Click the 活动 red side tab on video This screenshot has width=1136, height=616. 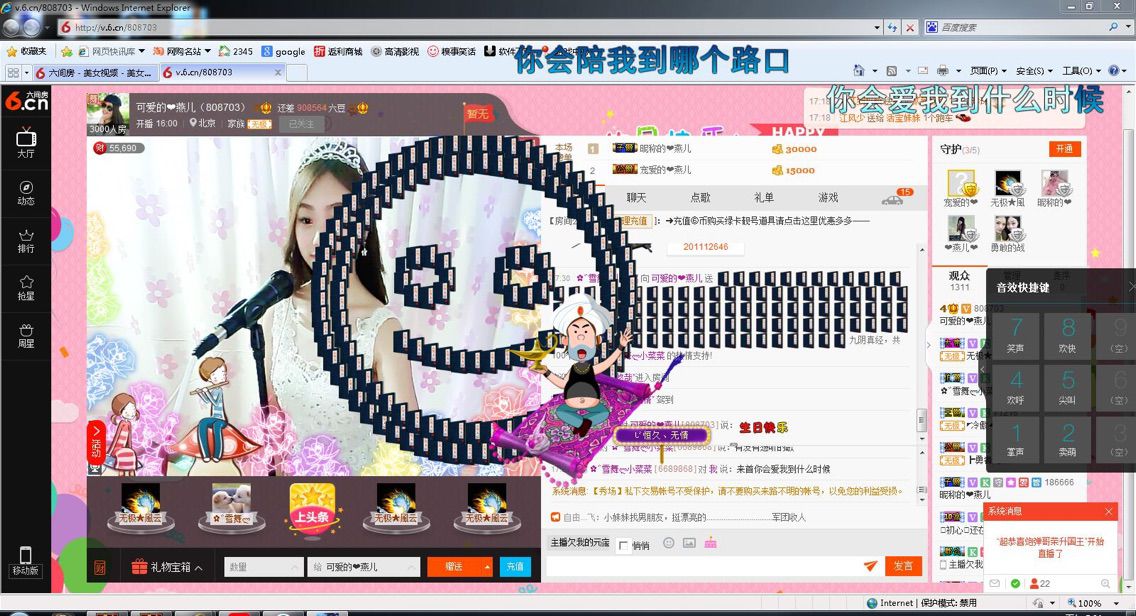pyautogui.click(x=96, y=442)
